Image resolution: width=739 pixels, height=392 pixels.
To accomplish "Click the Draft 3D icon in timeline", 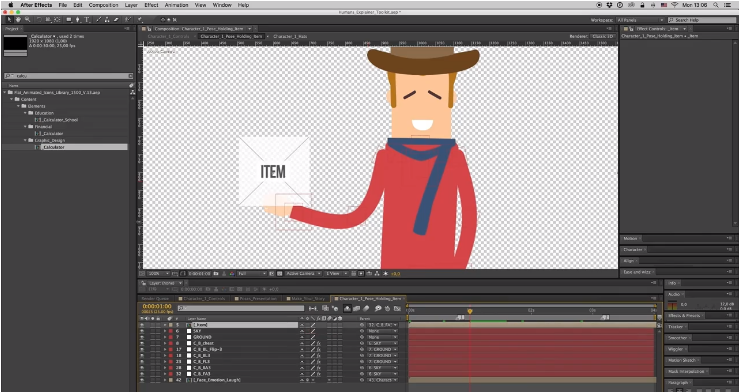I will 336,309.
